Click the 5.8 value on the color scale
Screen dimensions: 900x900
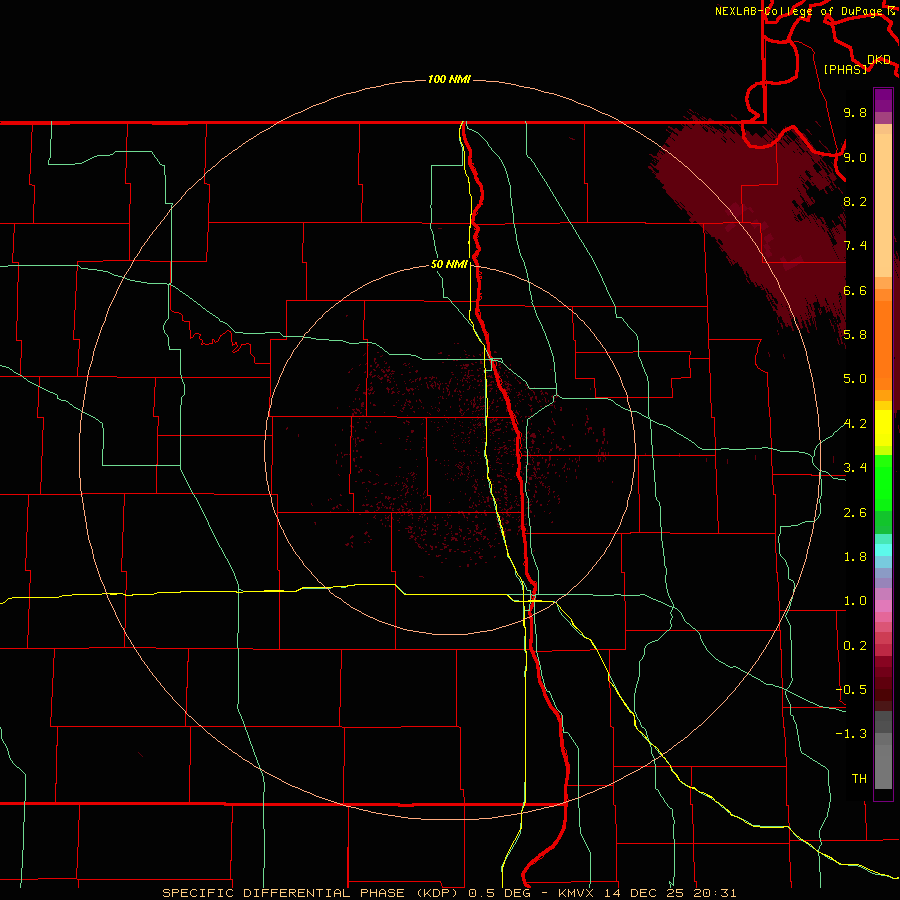(855, 334)
